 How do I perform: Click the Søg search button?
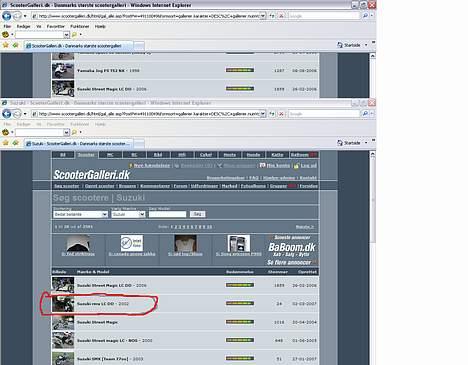click(x=197, y=214)
